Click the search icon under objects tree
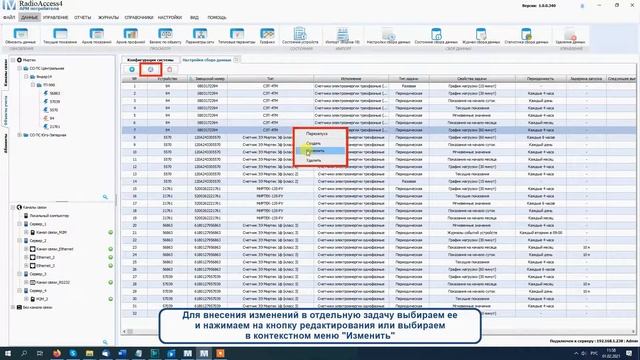The width and height of the screenshot is (640, 360). click(105, 197)
